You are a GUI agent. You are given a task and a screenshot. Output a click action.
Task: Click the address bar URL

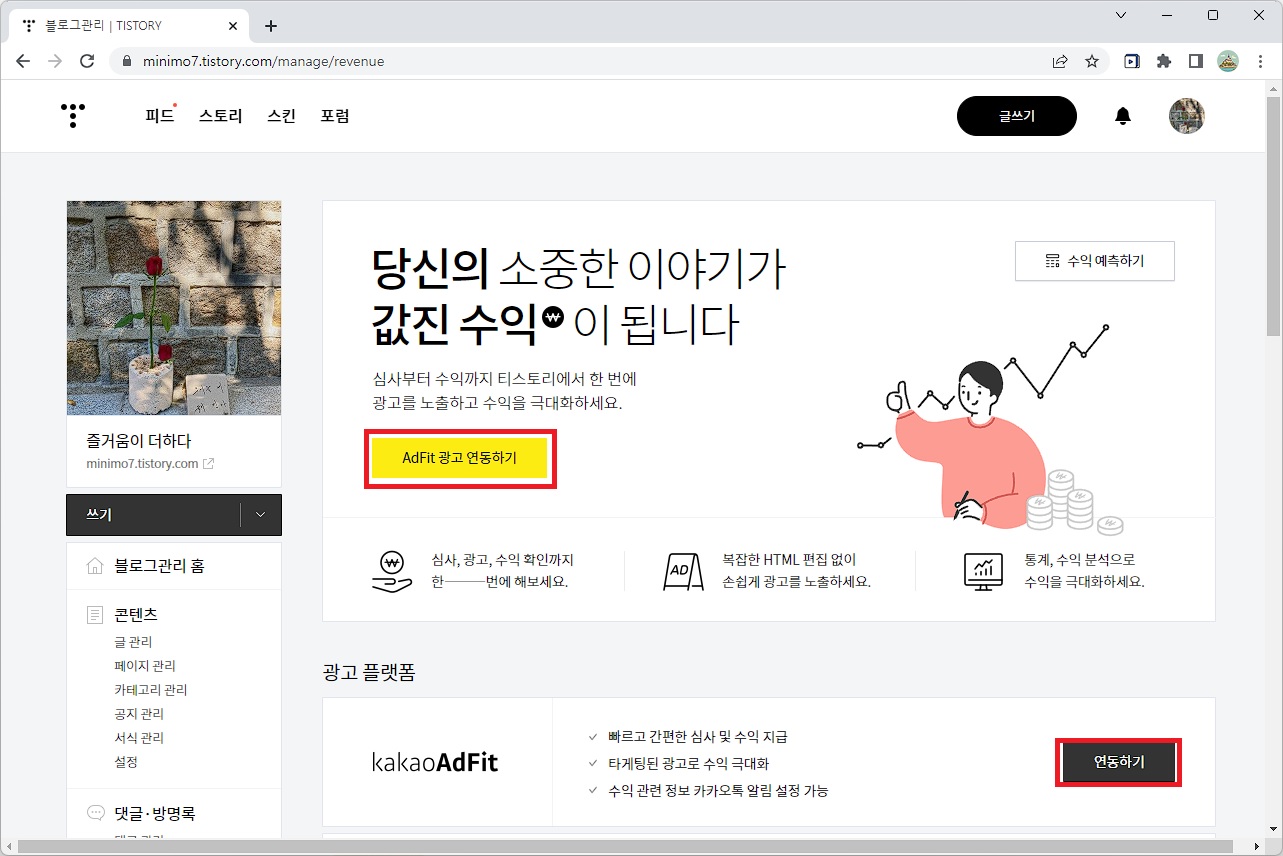[x=262, y=61]
